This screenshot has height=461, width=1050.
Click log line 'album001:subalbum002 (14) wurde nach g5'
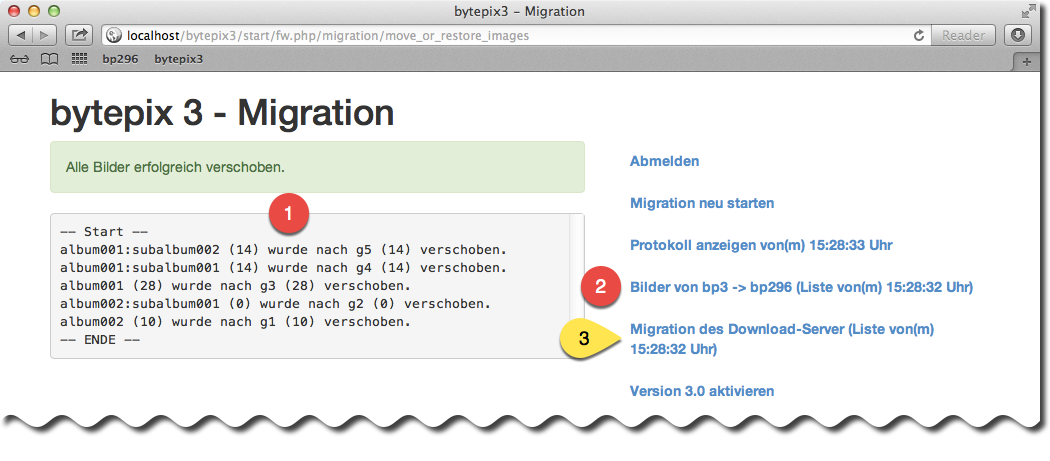click(x=283, y=250)
